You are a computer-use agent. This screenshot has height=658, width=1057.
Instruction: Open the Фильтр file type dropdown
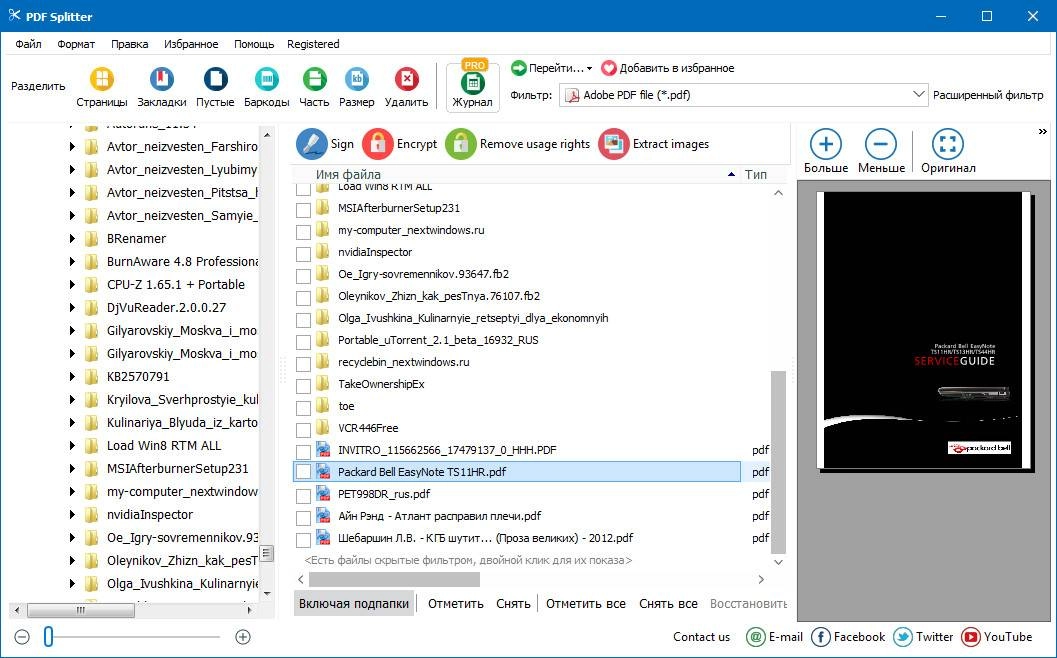(744, 95)
